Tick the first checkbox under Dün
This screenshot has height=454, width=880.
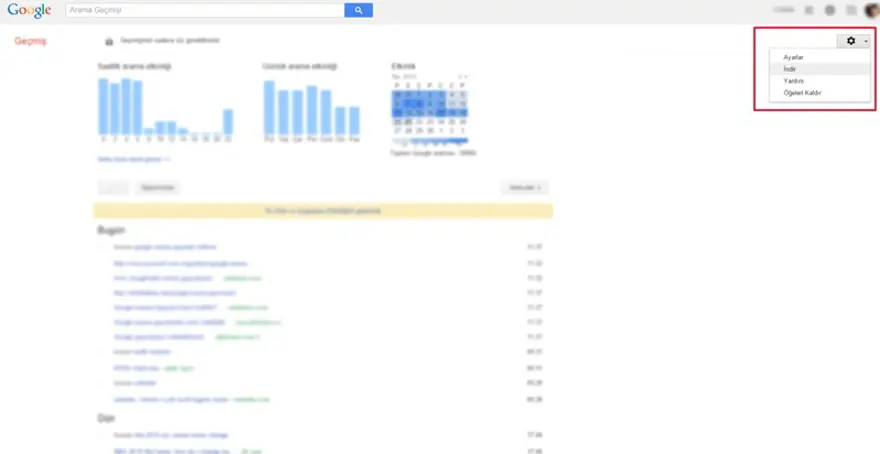(103, 436)
